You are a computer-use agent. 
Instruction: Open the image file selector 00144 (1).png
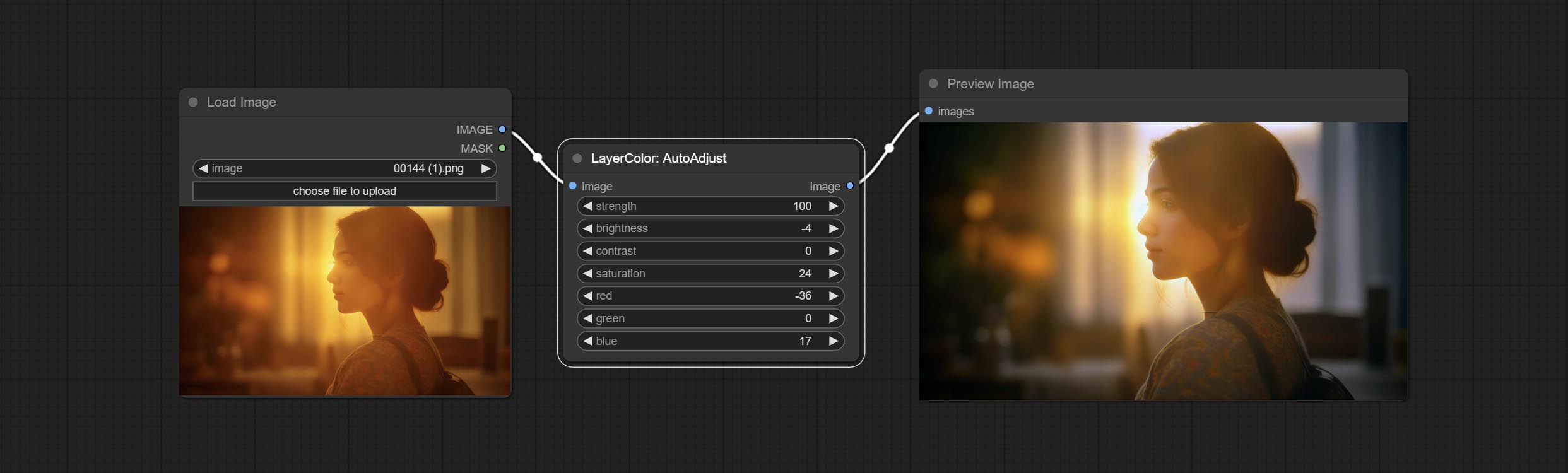pos(345,168)
